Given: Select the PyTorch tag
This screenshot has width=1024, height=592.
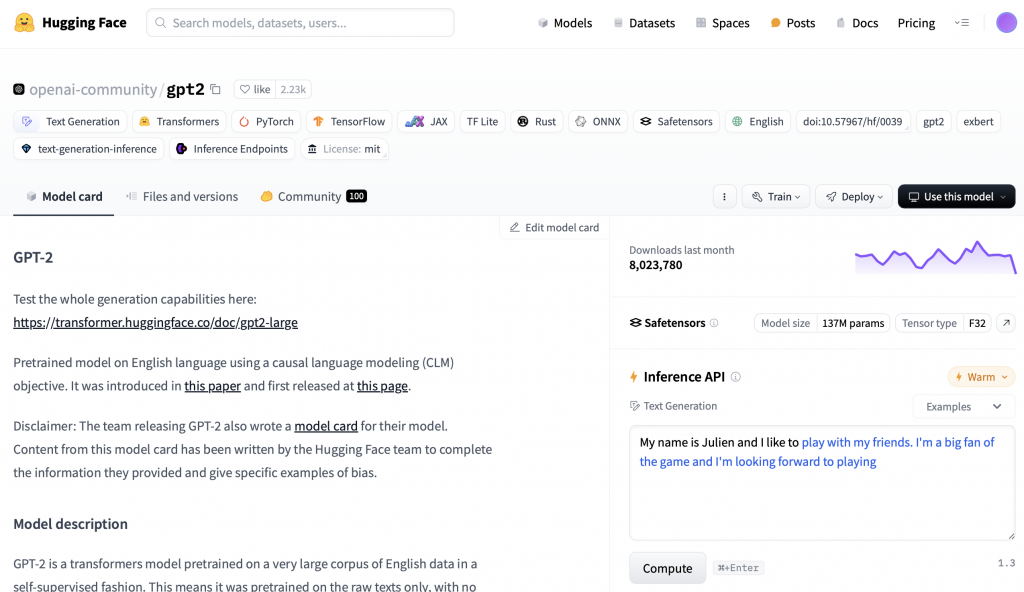Looking at the screenshot, I should point(266,122).
